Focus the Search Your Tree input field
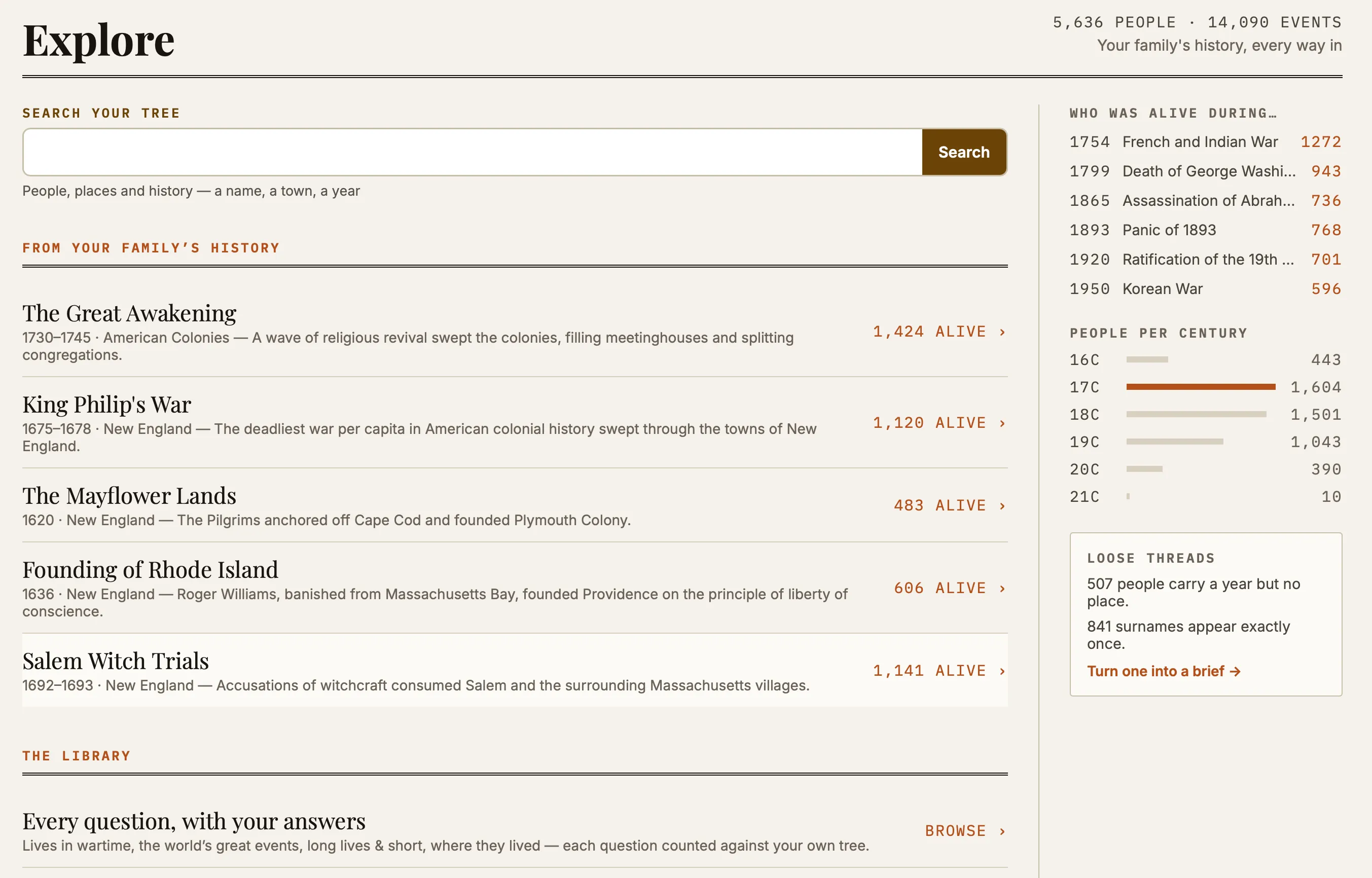 (x=472, y=152)
